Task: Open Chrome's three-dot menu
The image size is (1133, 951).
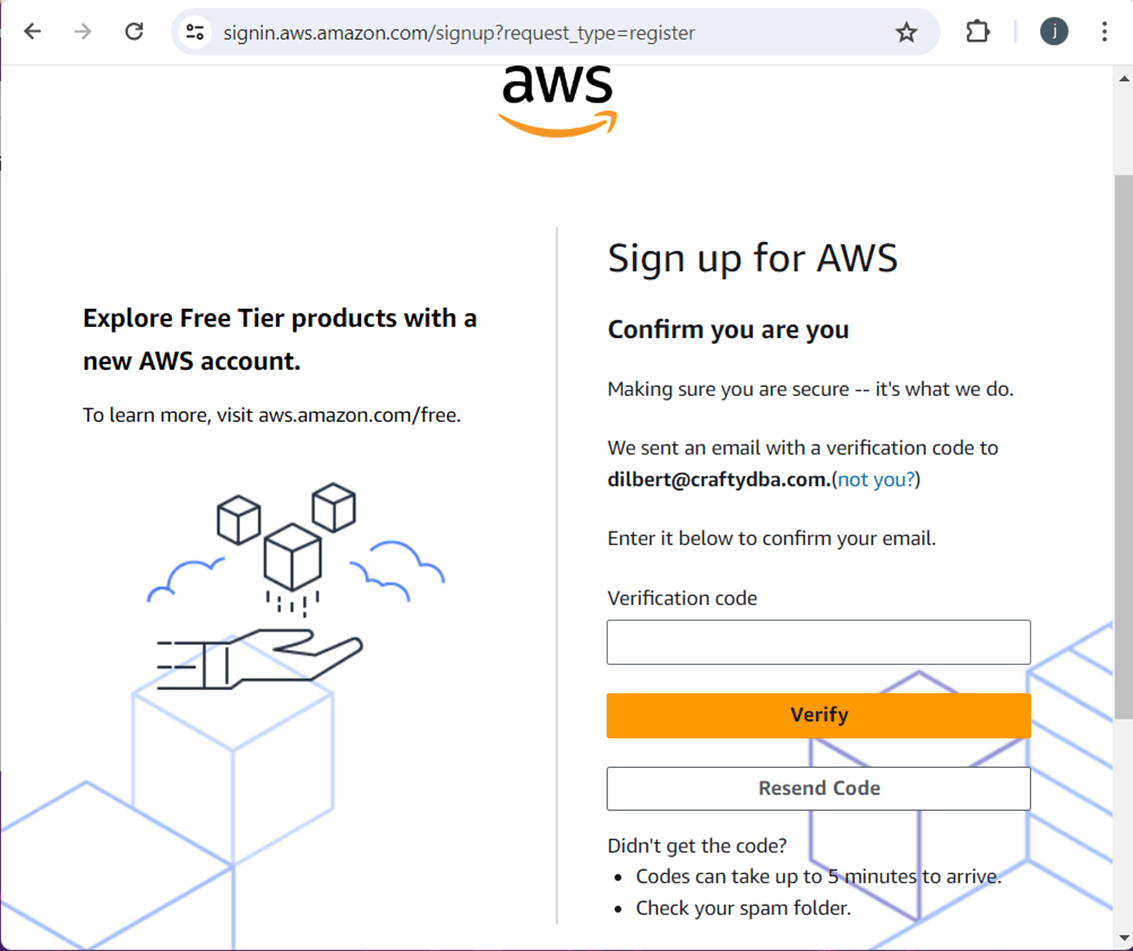Action: tap(1104, 32)
